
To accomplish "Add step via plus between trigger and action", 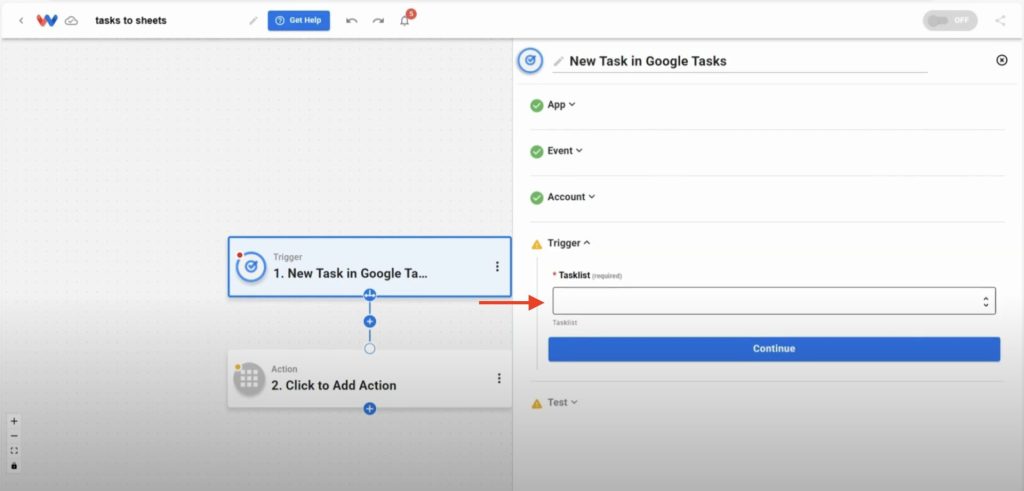I will [370, 321].
